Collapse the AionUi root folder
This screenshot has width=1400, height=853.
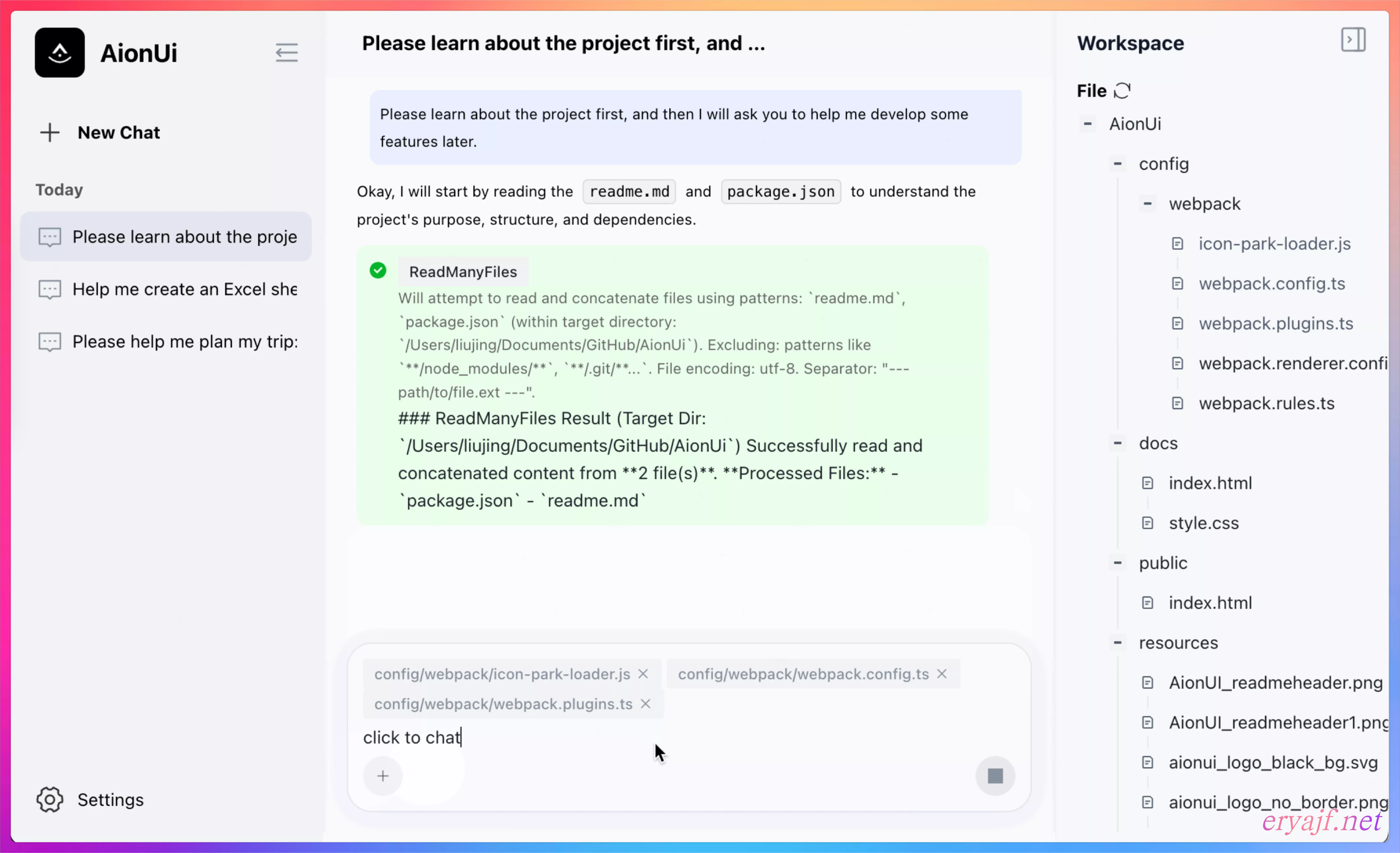click(x=1087, y=124)
